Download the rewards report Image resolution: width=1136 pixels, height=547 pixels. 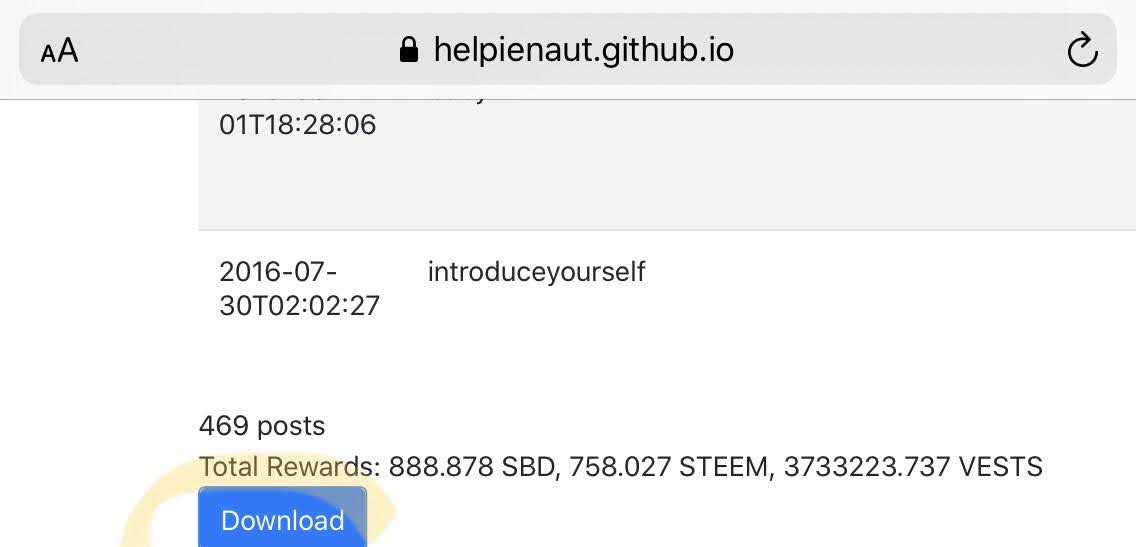(283, 517)
